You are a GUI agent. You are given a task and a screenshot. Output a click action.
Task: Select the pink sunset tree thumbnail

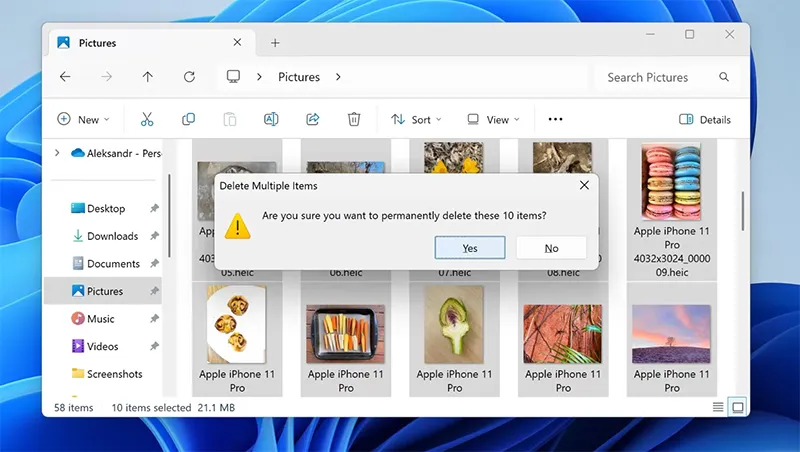[x=671, y=334]
